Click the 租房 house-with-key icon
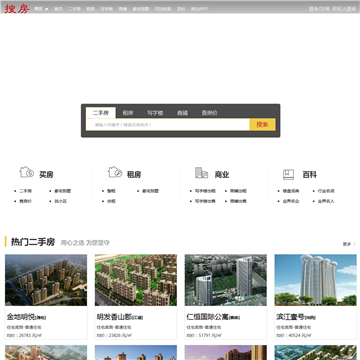 pyautogui.click(x=115, y=172)
